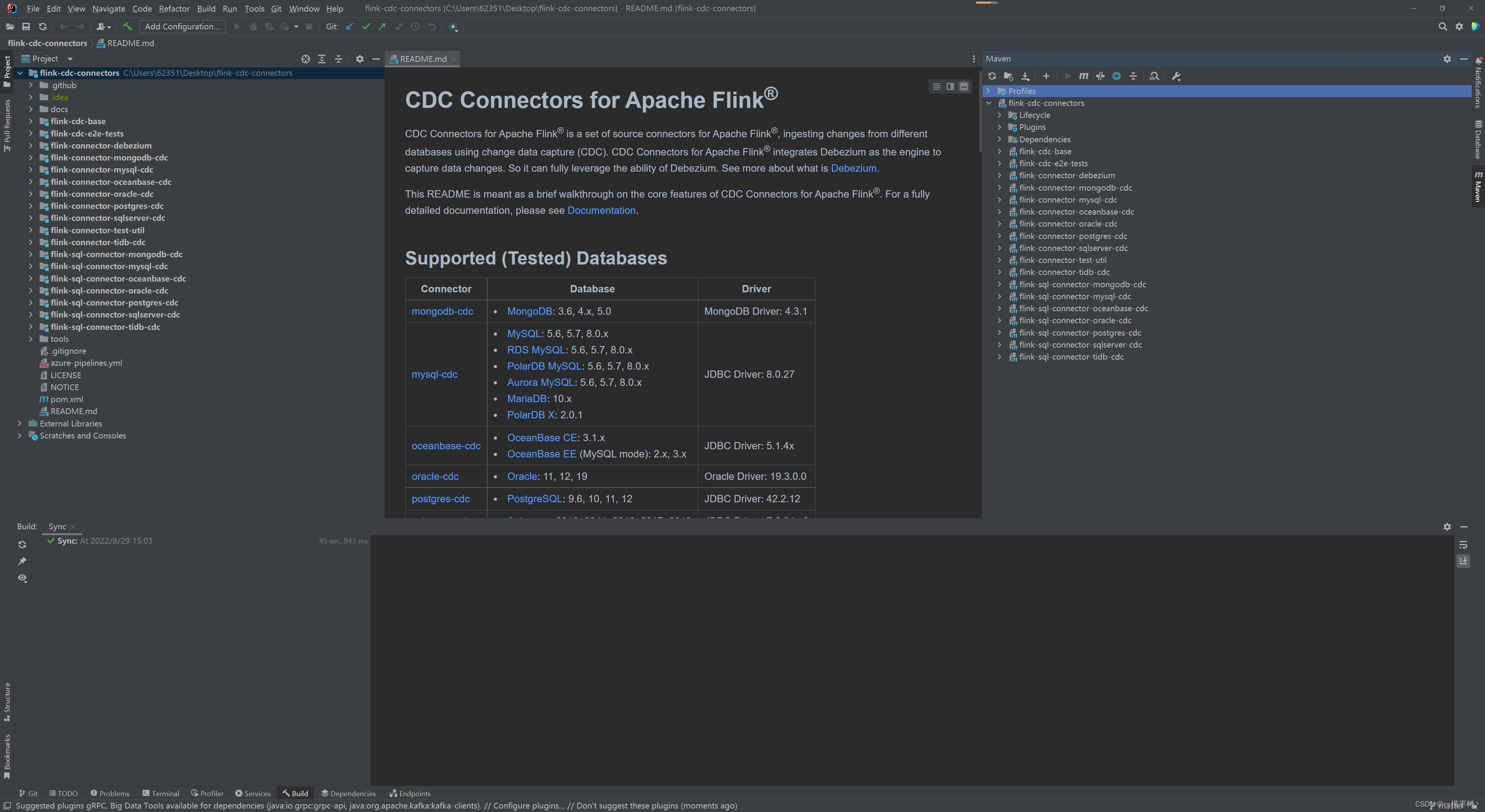The image size is (1485, 812).
Task: Click the green Build Project hammer icon
Action: 127,27
